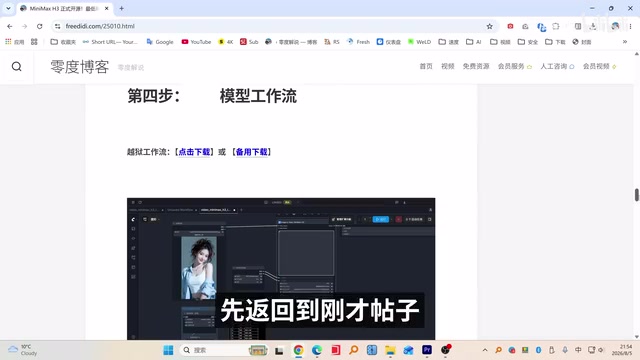Open the RS bookmark
Viewport: 640px width, 360px height.
pos(332,42)
